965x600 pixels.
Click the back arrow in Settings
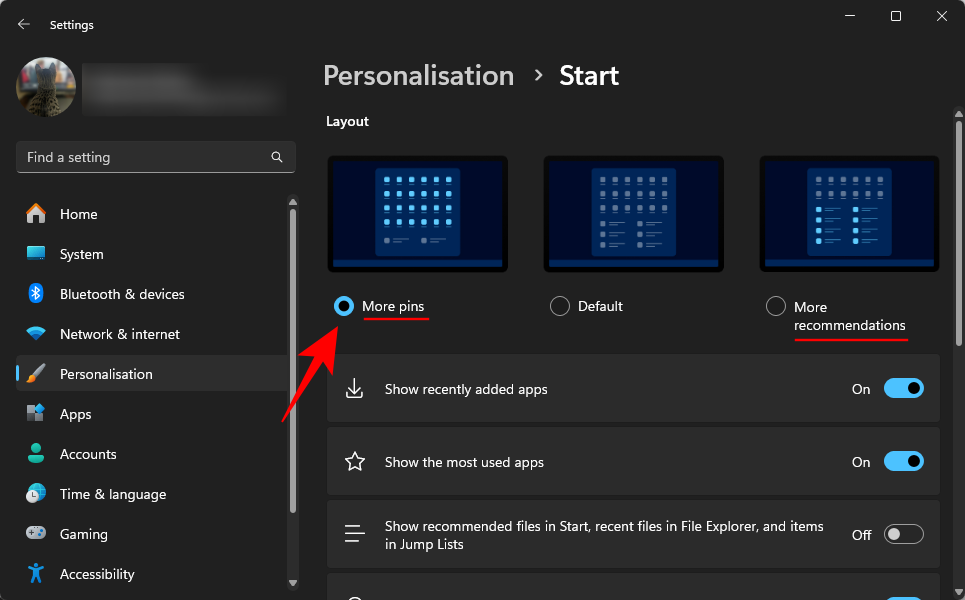23,24
